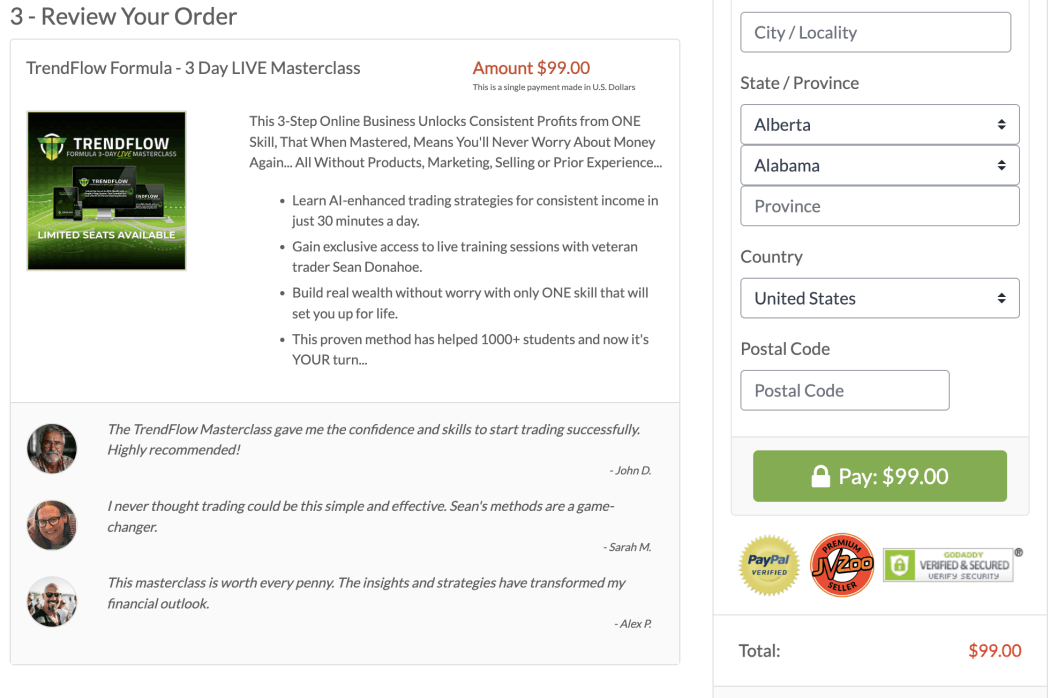Click the Total $99.00 amount

pos(994,651)
